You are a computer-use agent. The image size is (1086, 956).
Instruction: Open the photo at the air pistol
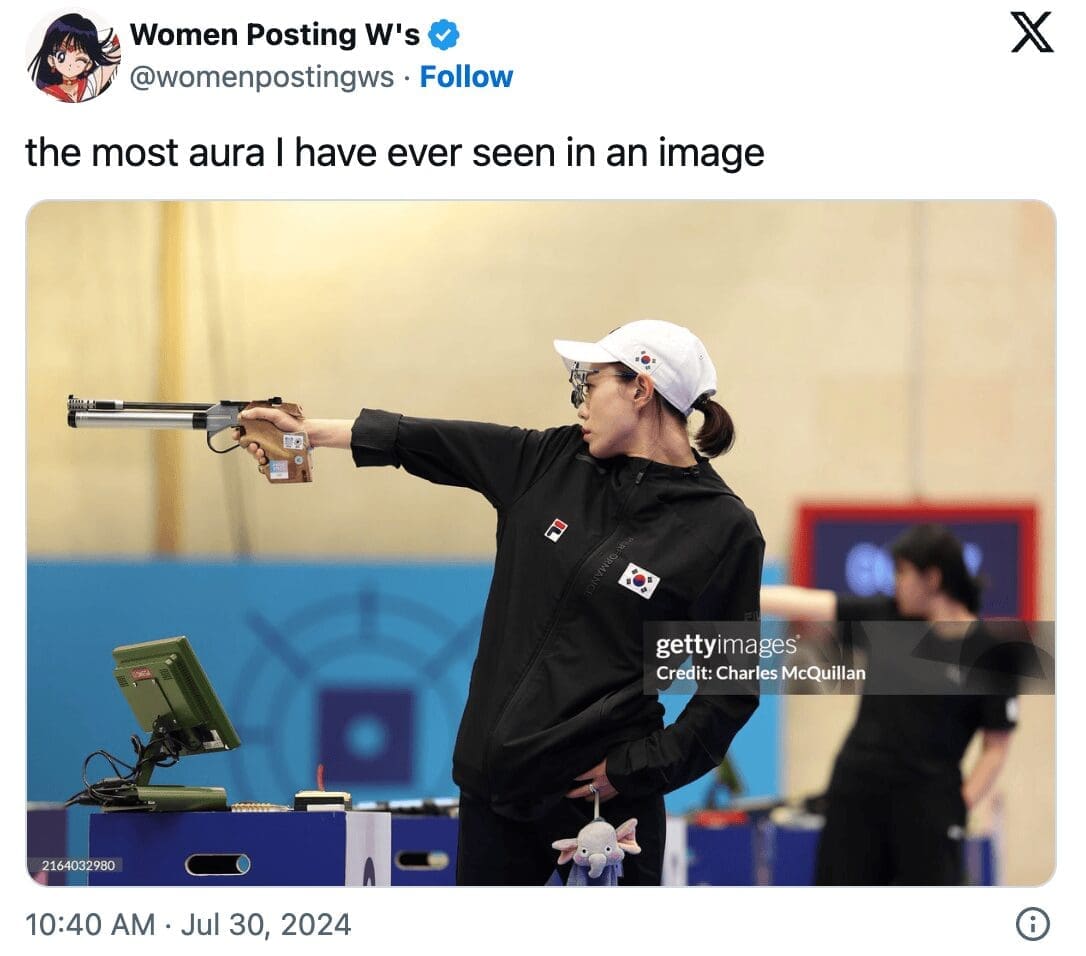(190, 435)
